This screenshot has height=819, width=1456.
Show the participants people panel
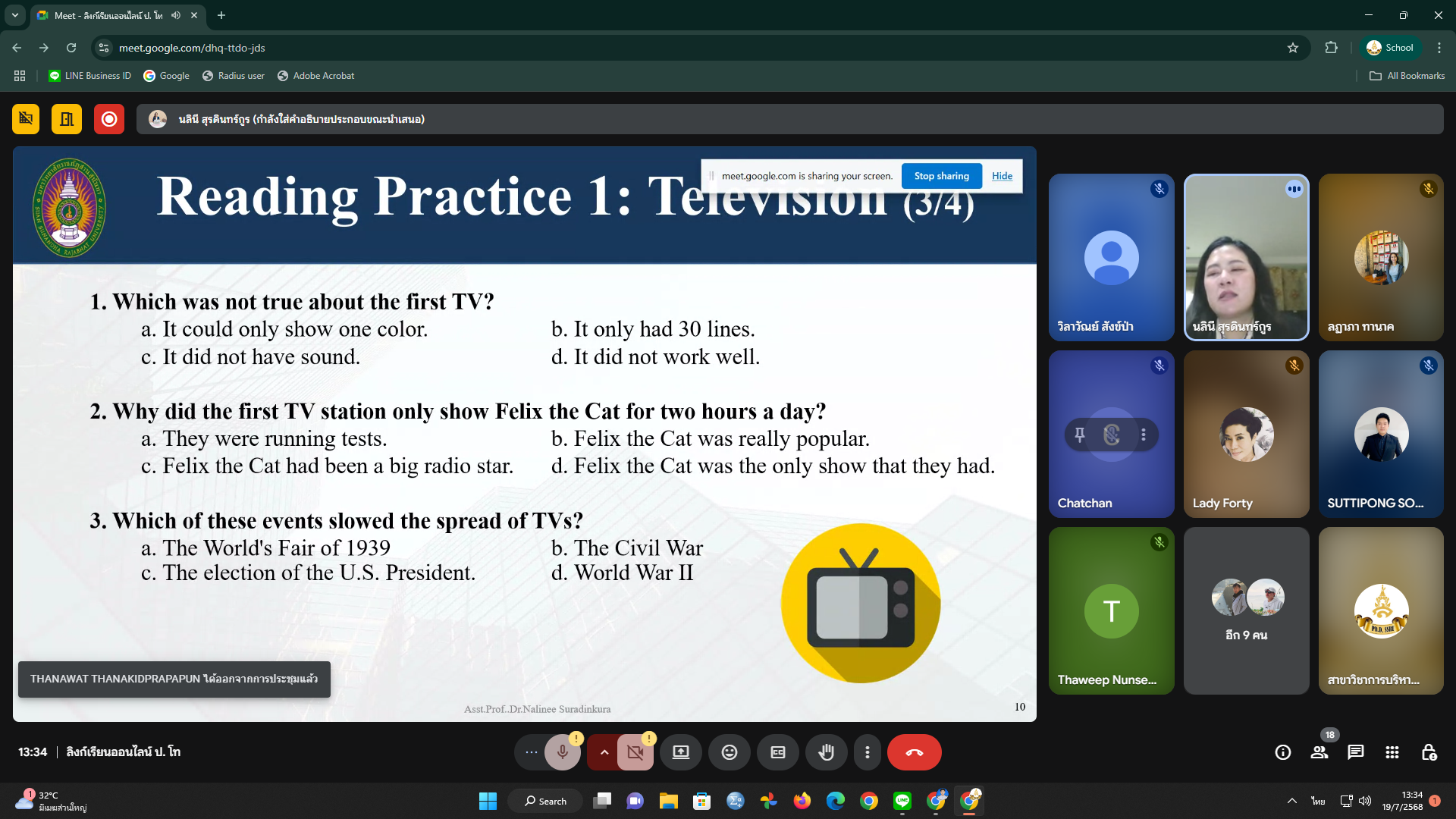click(x=1319, y=752)
